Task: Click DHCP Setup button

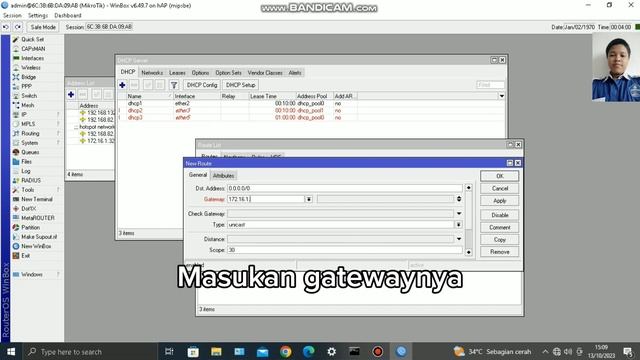Action: point(240,85)
